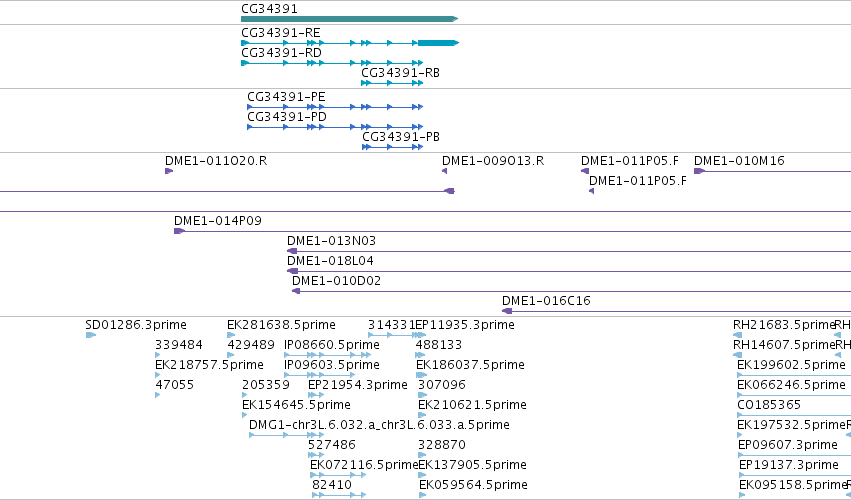This screenshot has height=500, width=851.
Task: Click the EK095158.5prime label
Action: pos(793,485)
